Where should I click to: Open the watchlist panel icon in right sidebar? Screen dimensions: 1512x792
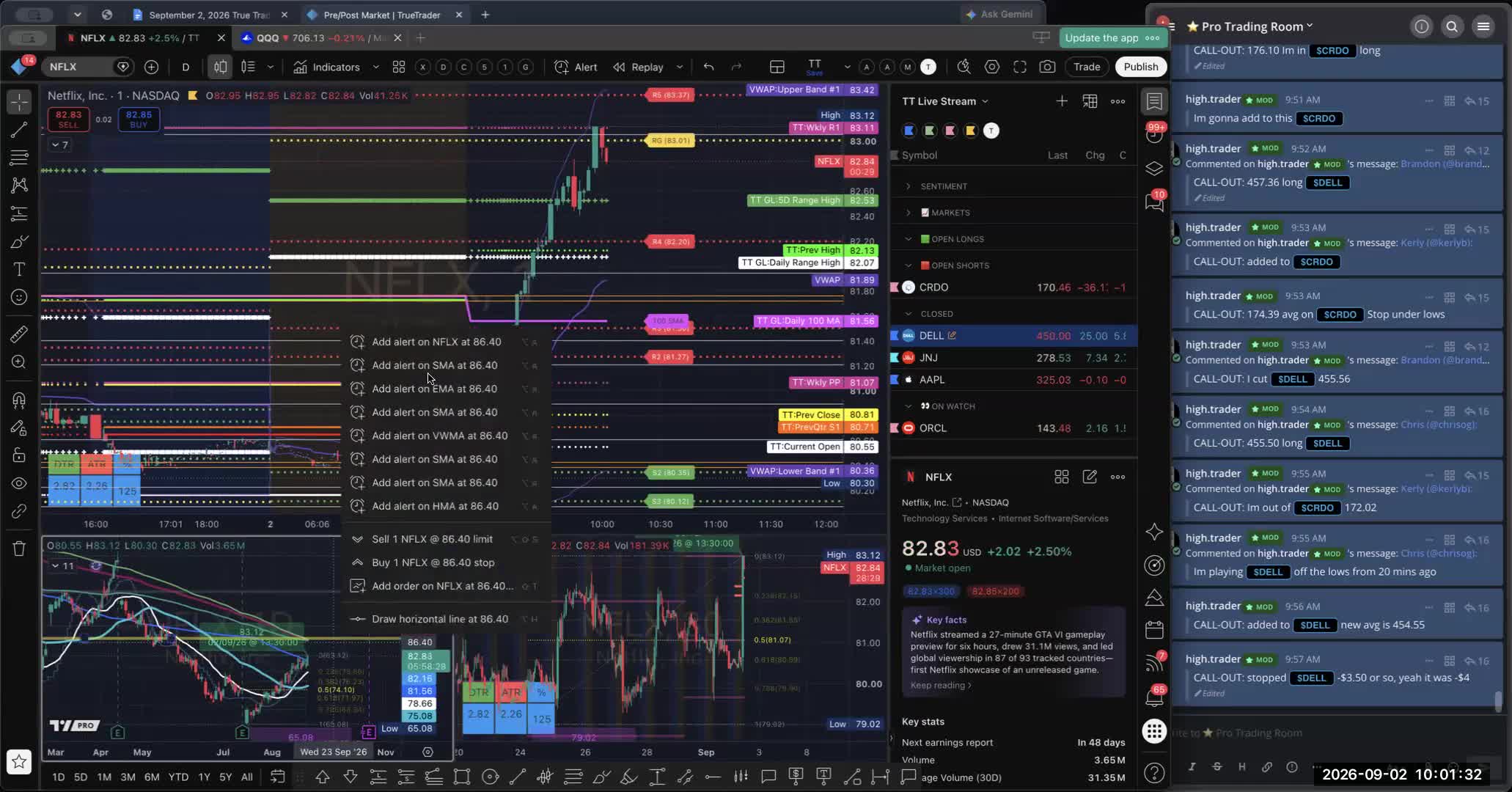1154,101
